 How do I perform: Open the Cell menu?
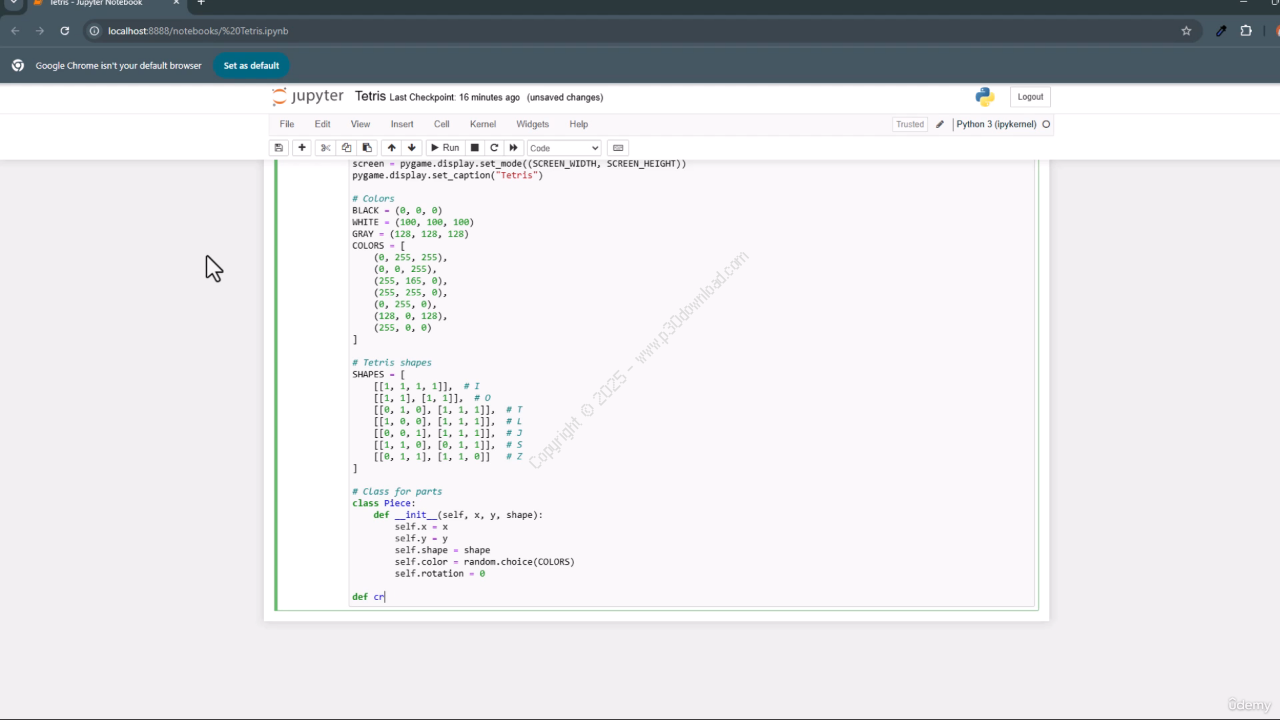[x=441, y=124]
